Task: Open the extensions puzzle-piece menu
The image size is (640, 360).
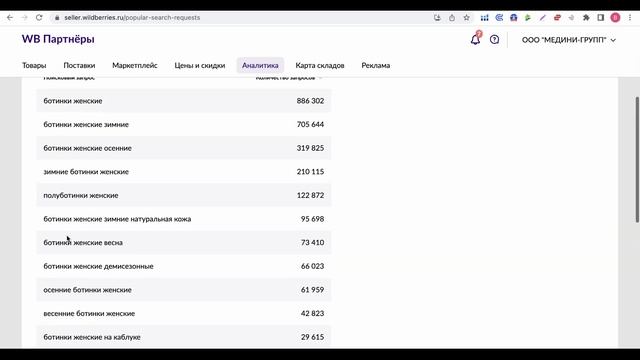Action: (586, 18)
